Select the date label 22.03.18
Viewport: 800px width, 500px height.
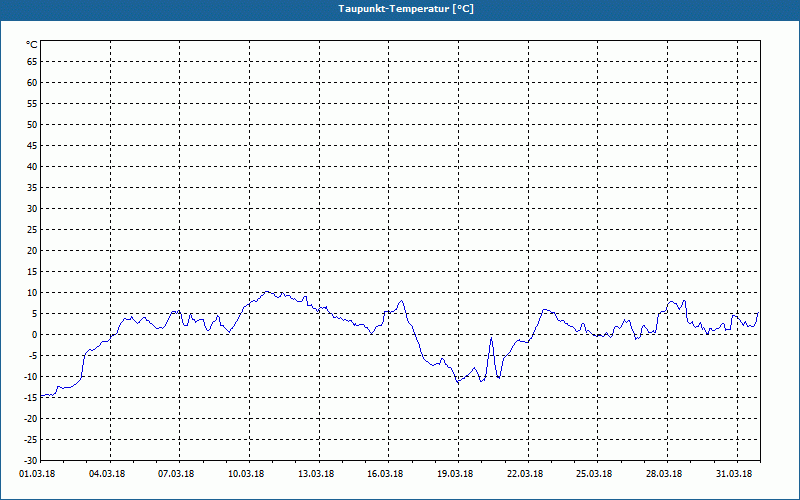tap(524, 474)
